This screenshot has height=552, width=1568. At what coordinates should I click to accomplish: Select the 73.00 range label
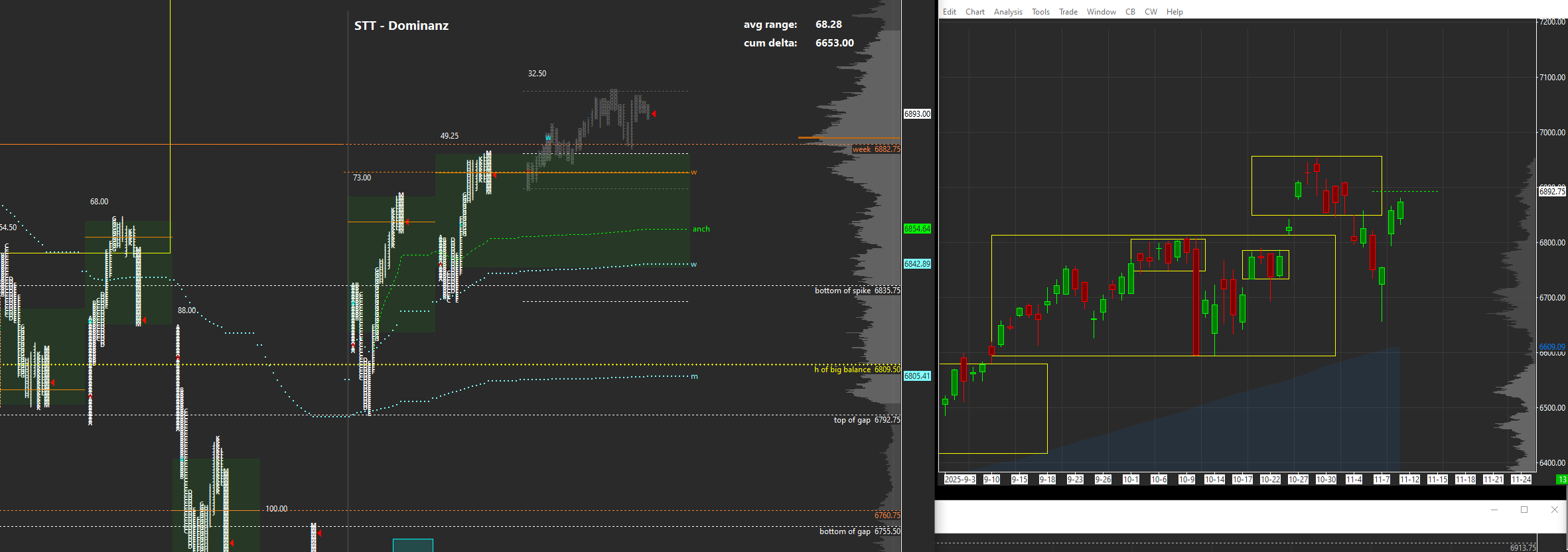click(362, 178)
